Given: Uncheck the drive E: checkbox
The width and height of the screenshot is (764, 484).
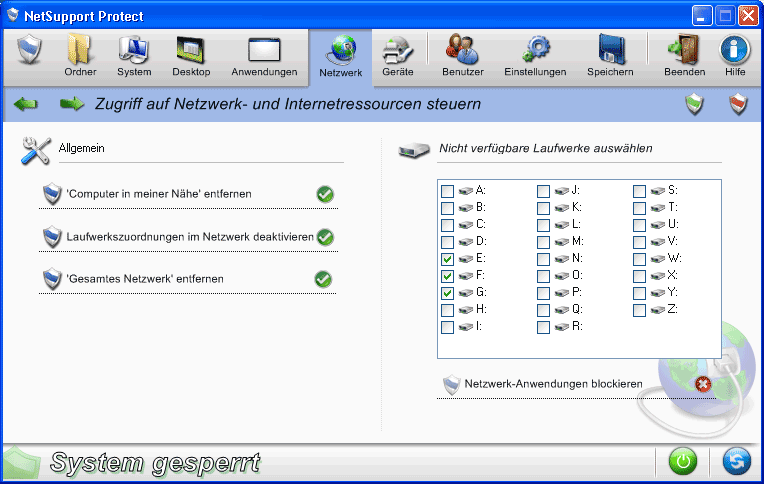Looking at the screenshot, I should [x=447, y=259].
